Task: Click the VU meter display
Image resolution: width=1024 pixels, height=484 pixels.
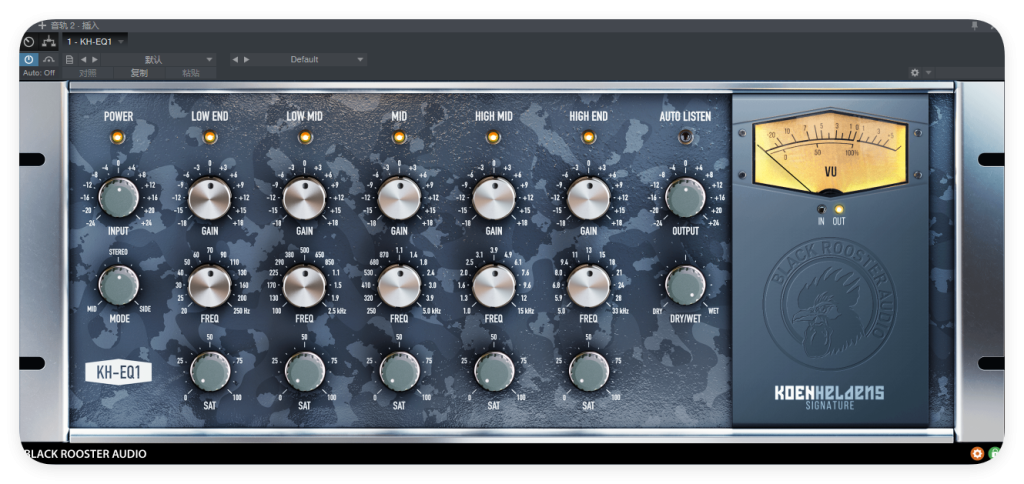Action: [830, 153]
